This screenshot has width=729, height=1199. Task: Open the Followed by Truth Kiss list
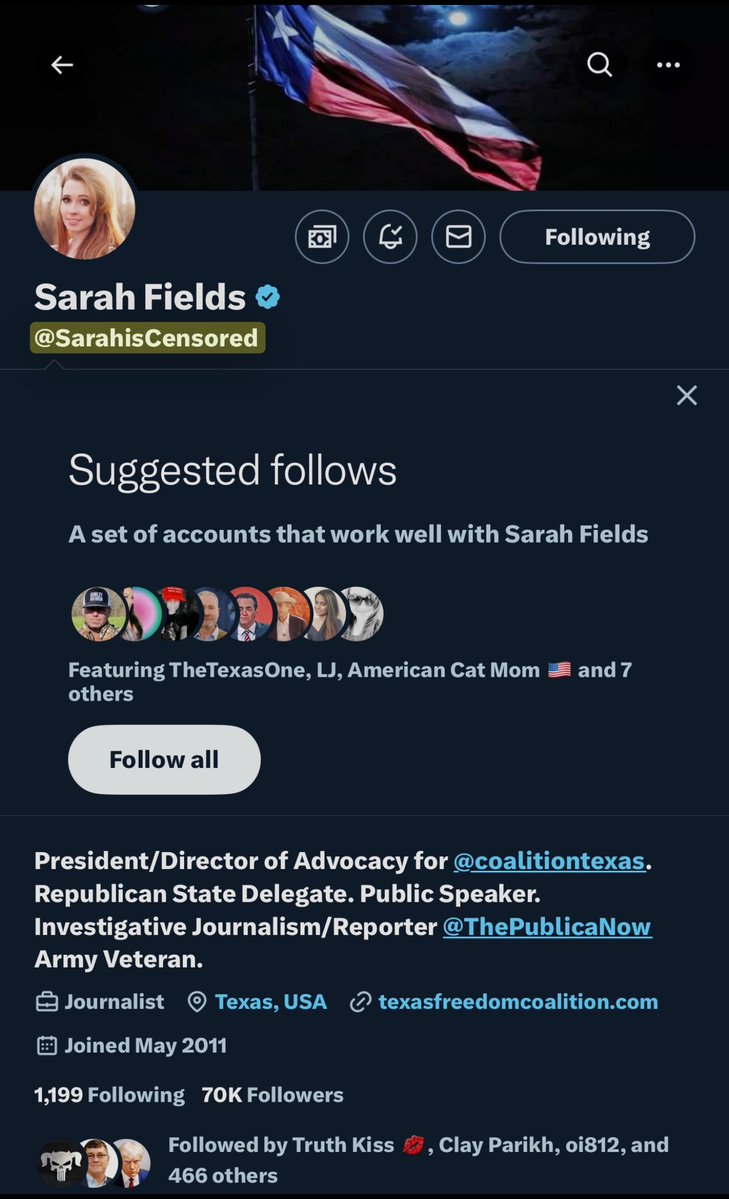418,1158
